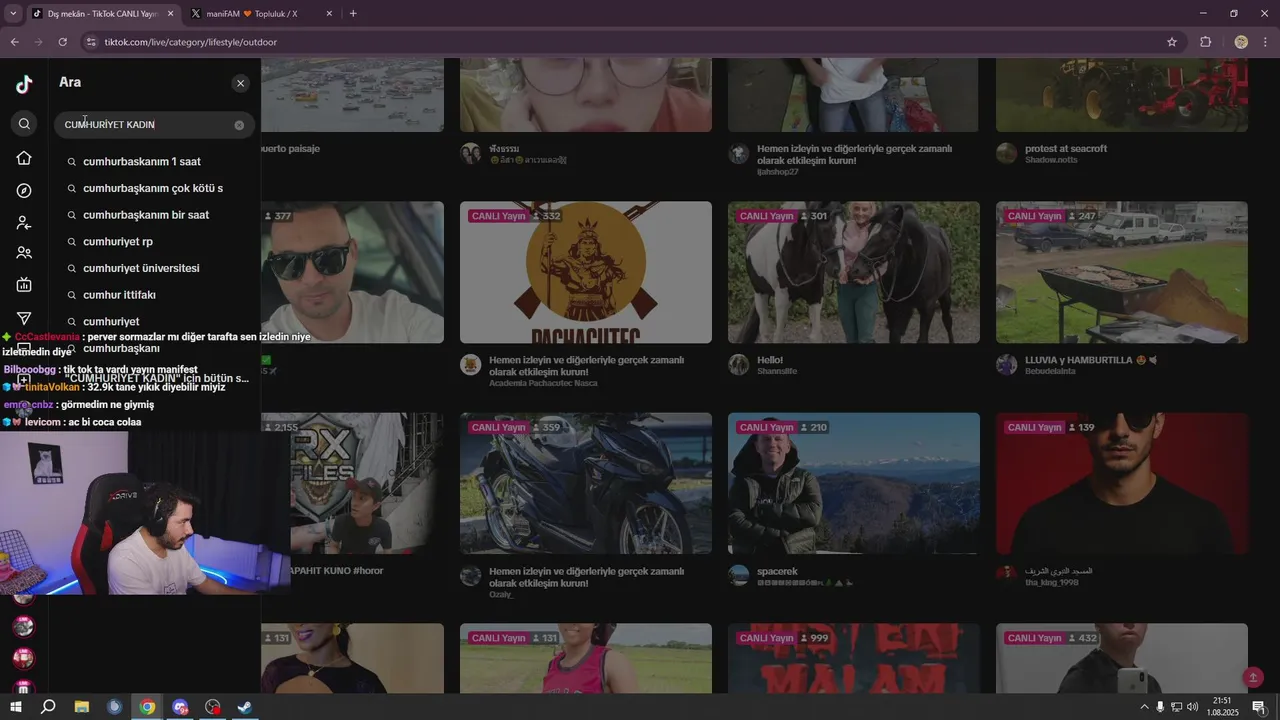The height and width of the screenshot is (720, 1280).
Task: Select the plain 'cumhuriyet' suggestion
Action: [x=155, y=322]
